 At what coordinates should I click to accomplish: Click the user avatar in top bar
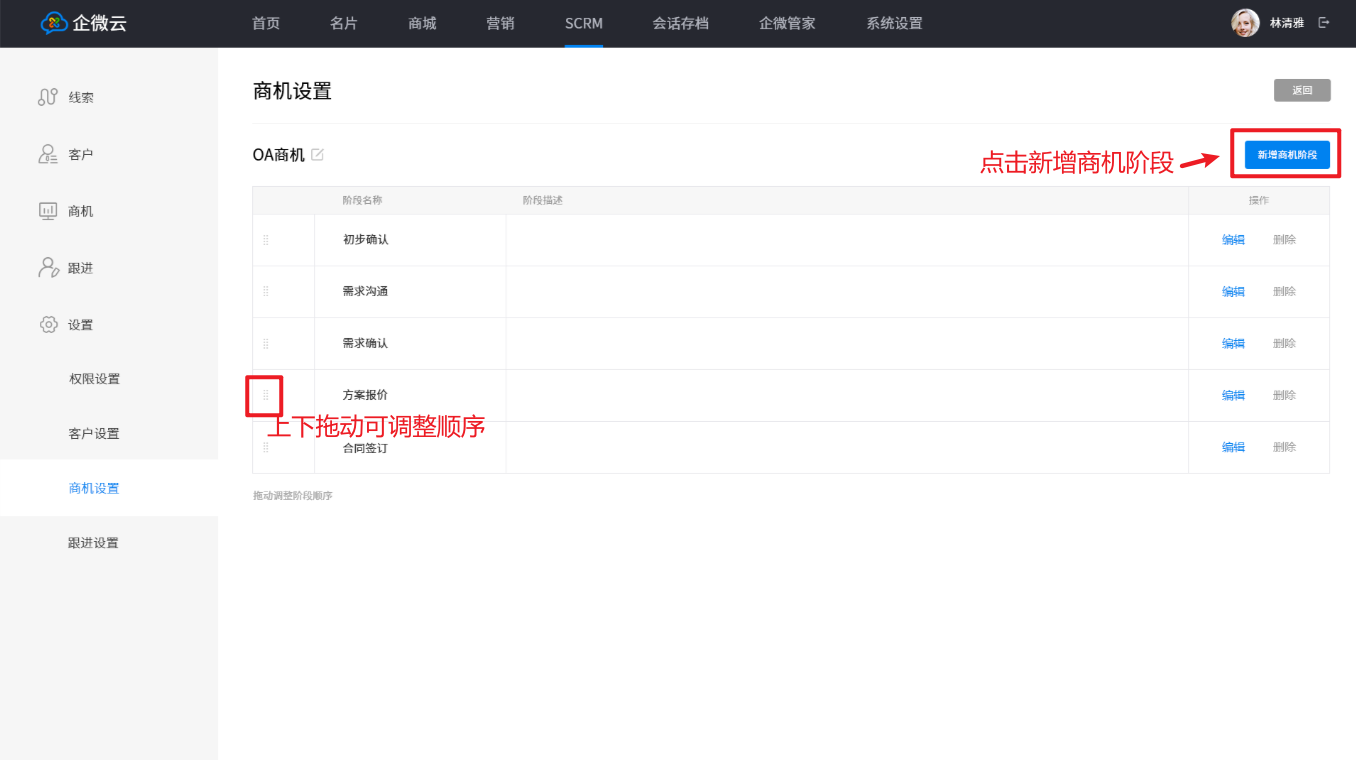(x=1245, y=23)
